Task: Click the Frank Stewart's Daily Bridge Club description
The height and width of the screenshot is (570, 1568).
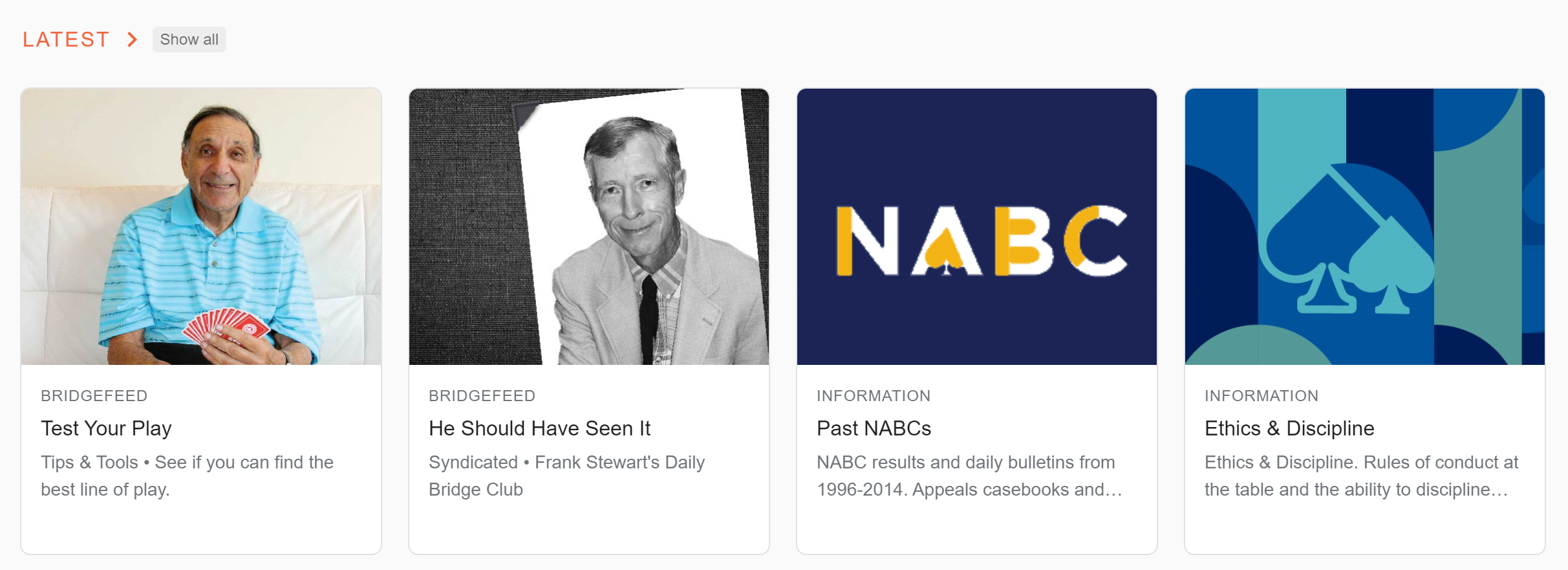Action: point(566,476)
